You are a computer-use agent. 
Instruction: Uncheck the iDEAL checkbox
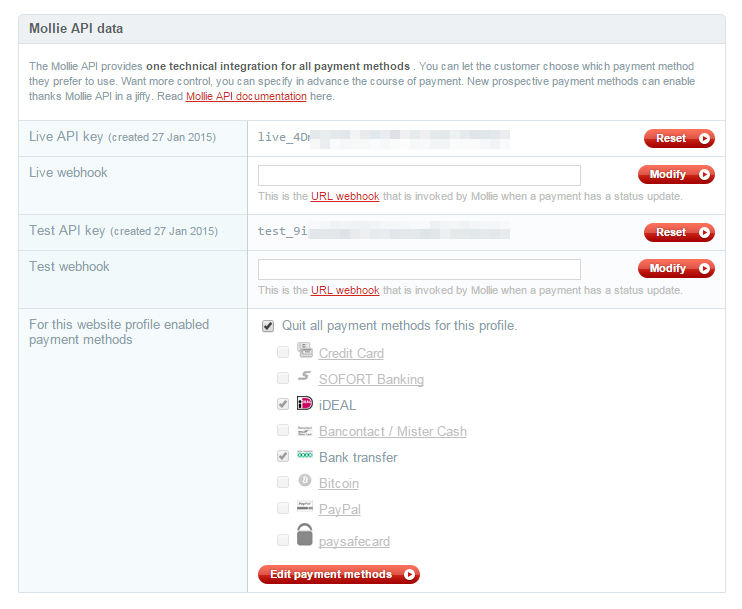283,404
